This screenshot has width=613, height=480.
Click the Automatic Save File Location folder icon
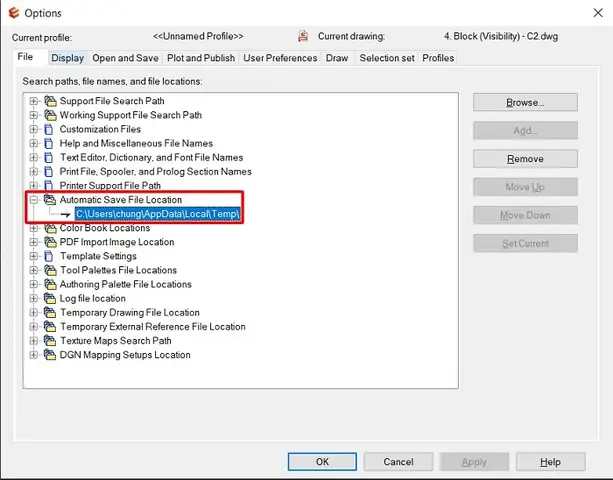coord(50,199)
